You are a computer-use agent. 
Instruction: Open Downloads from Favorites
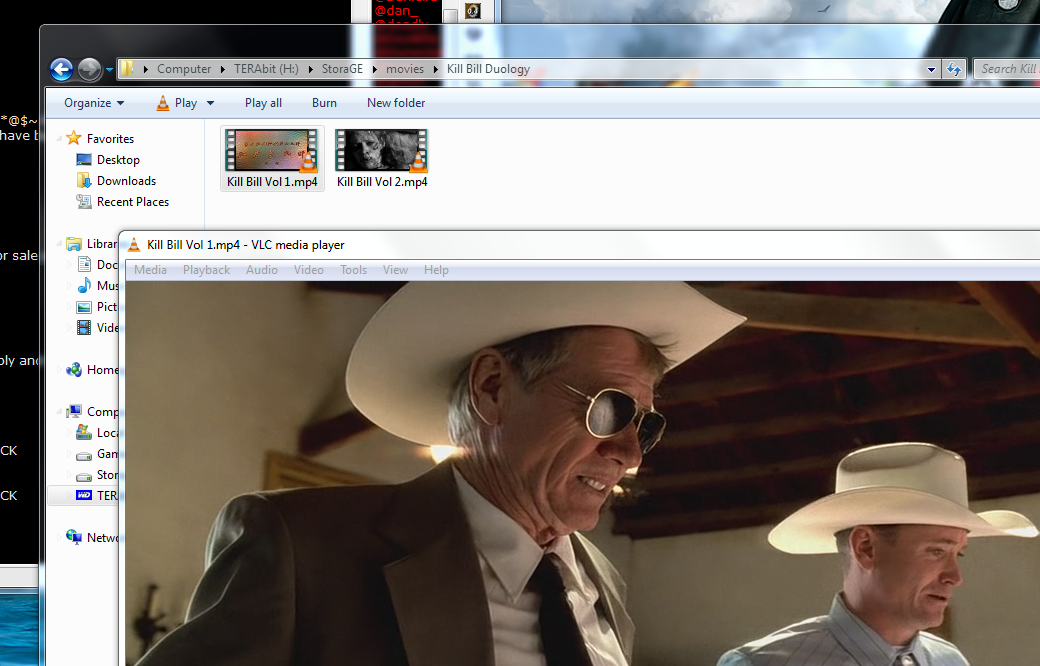[x=116, y=181]
